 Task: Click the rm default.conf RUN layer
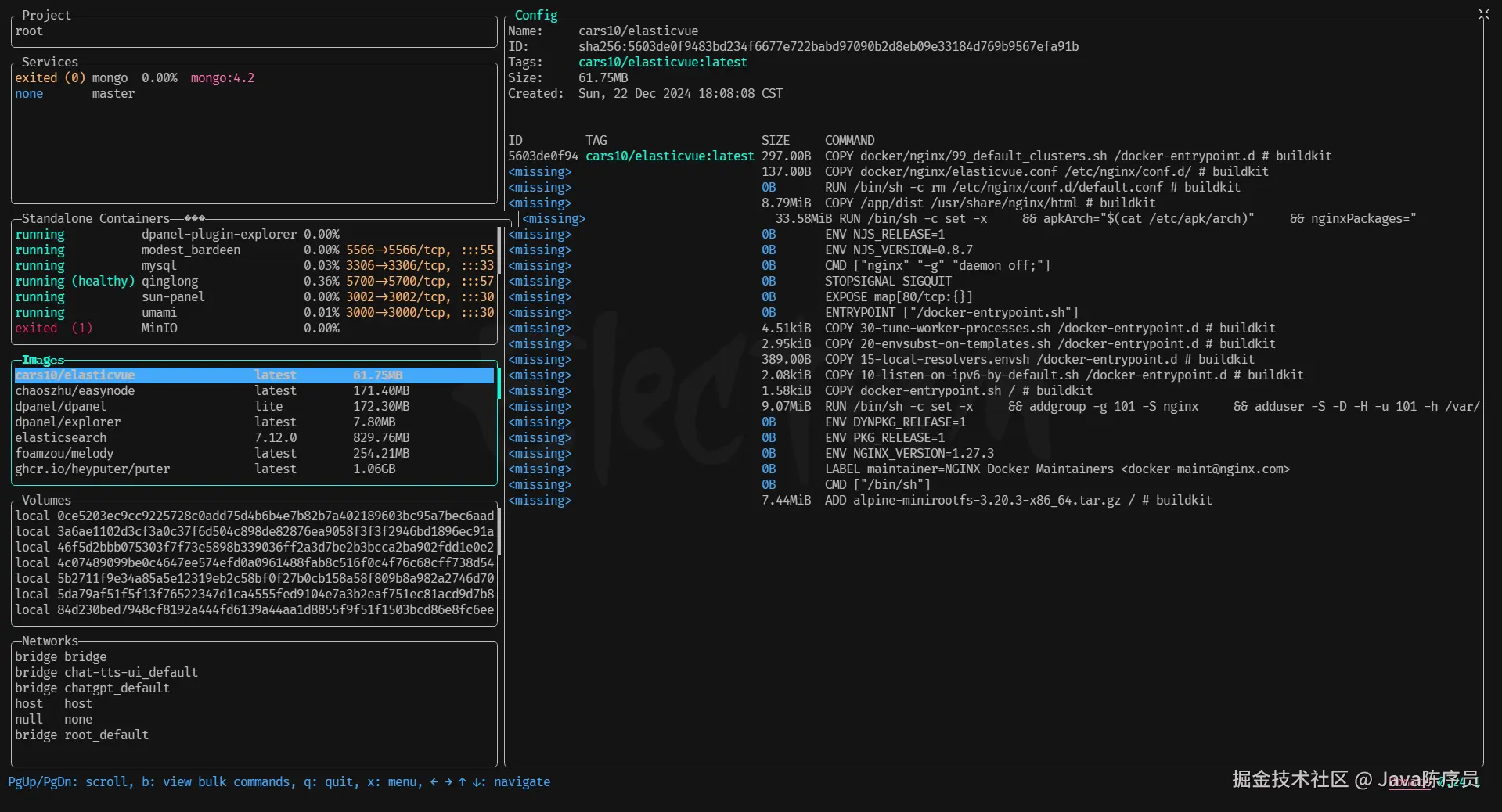pyautogui.click(x=874, y=187)
